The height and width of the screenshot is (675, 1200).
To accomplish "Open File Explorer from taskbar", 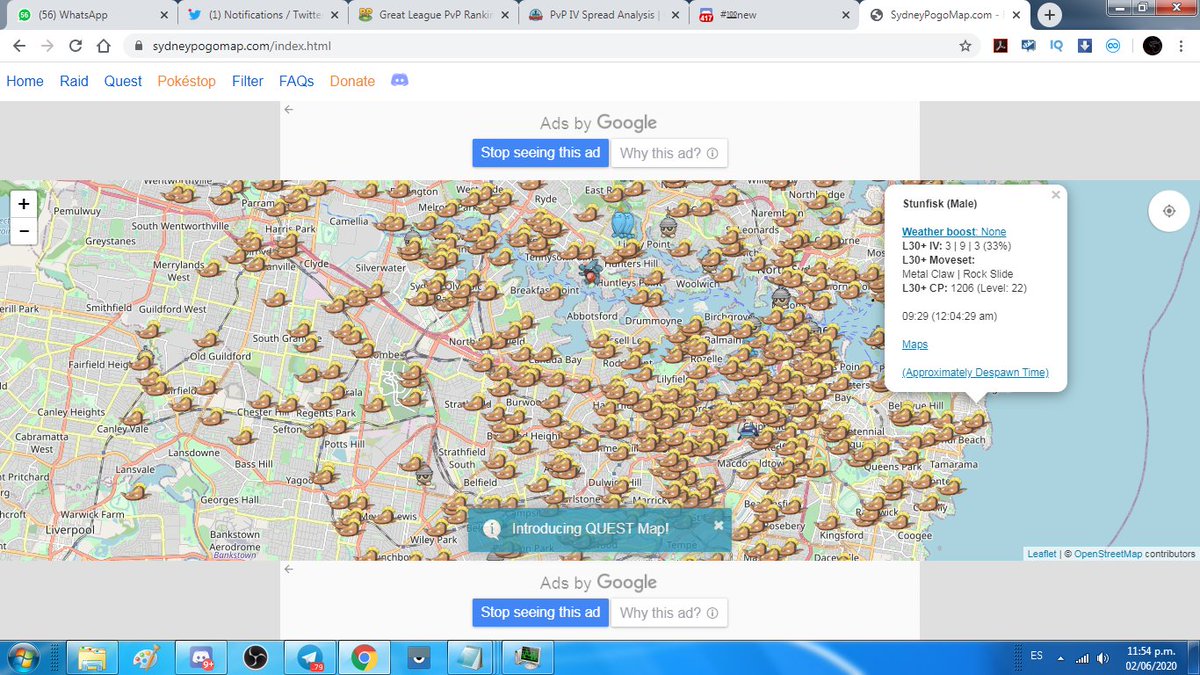I will (92, 657).
